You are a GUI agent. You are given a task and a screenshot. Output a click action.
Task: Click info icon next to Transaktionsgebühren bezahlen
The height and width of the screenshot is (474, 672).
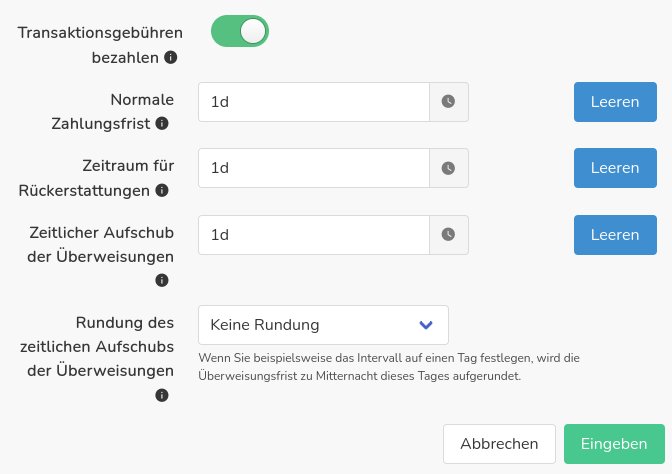170,58
